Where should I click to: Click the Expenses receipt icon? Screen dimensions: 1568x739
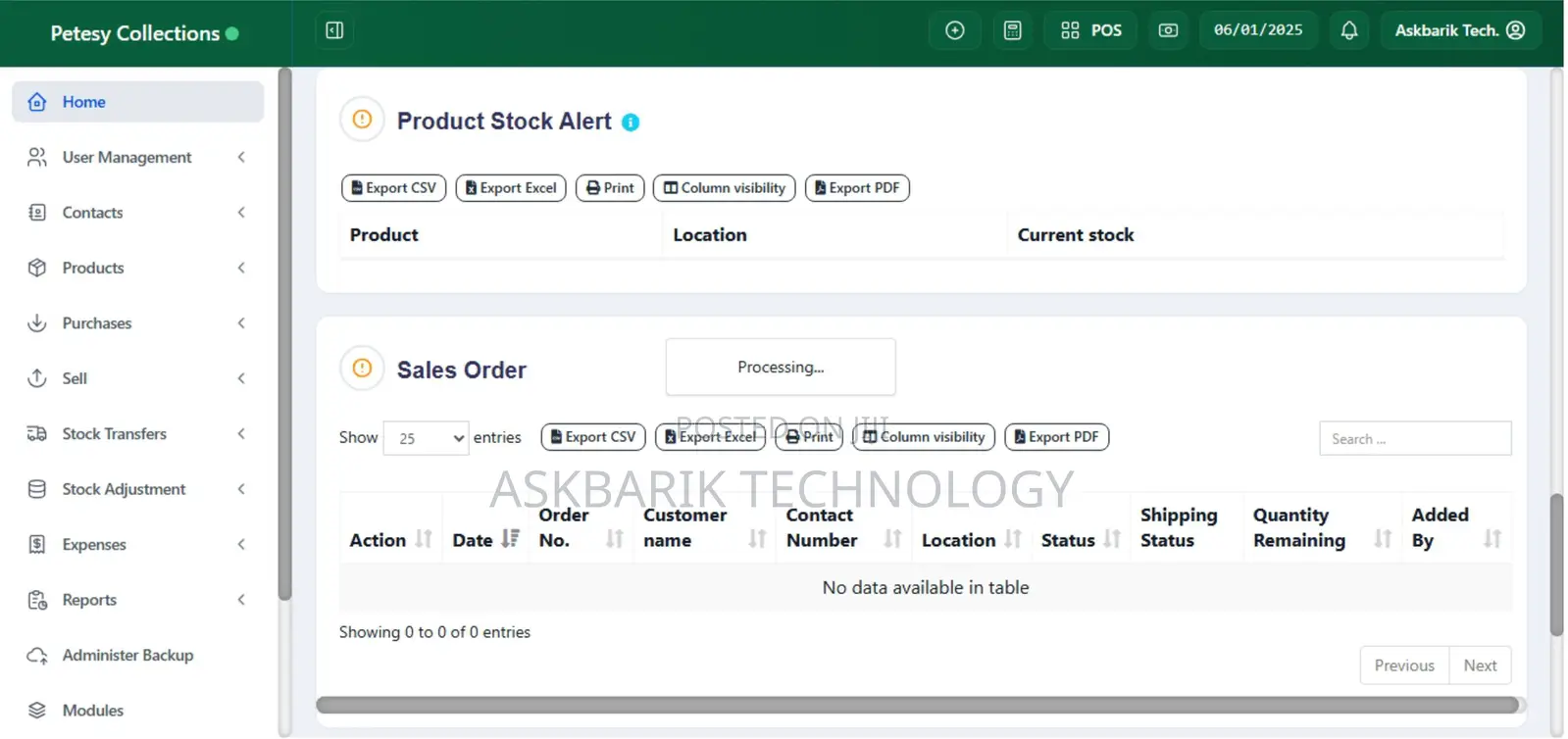click(x=37, y=544)
